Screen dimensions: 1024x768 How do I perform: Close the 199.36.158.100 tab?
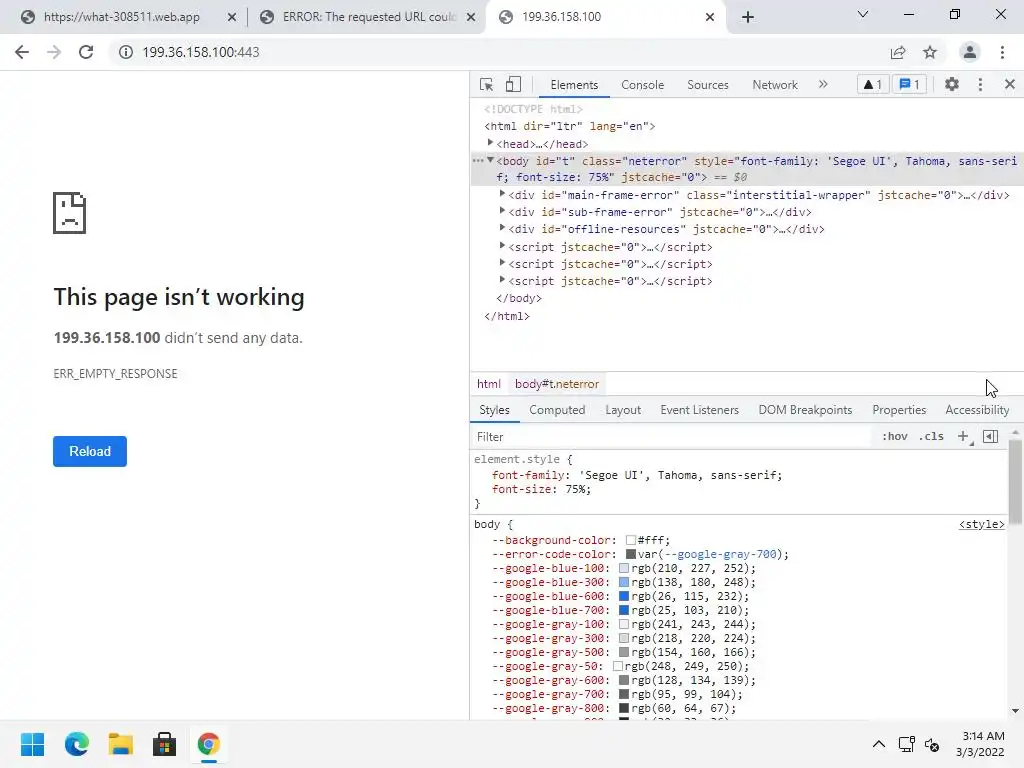pos(710,17)
